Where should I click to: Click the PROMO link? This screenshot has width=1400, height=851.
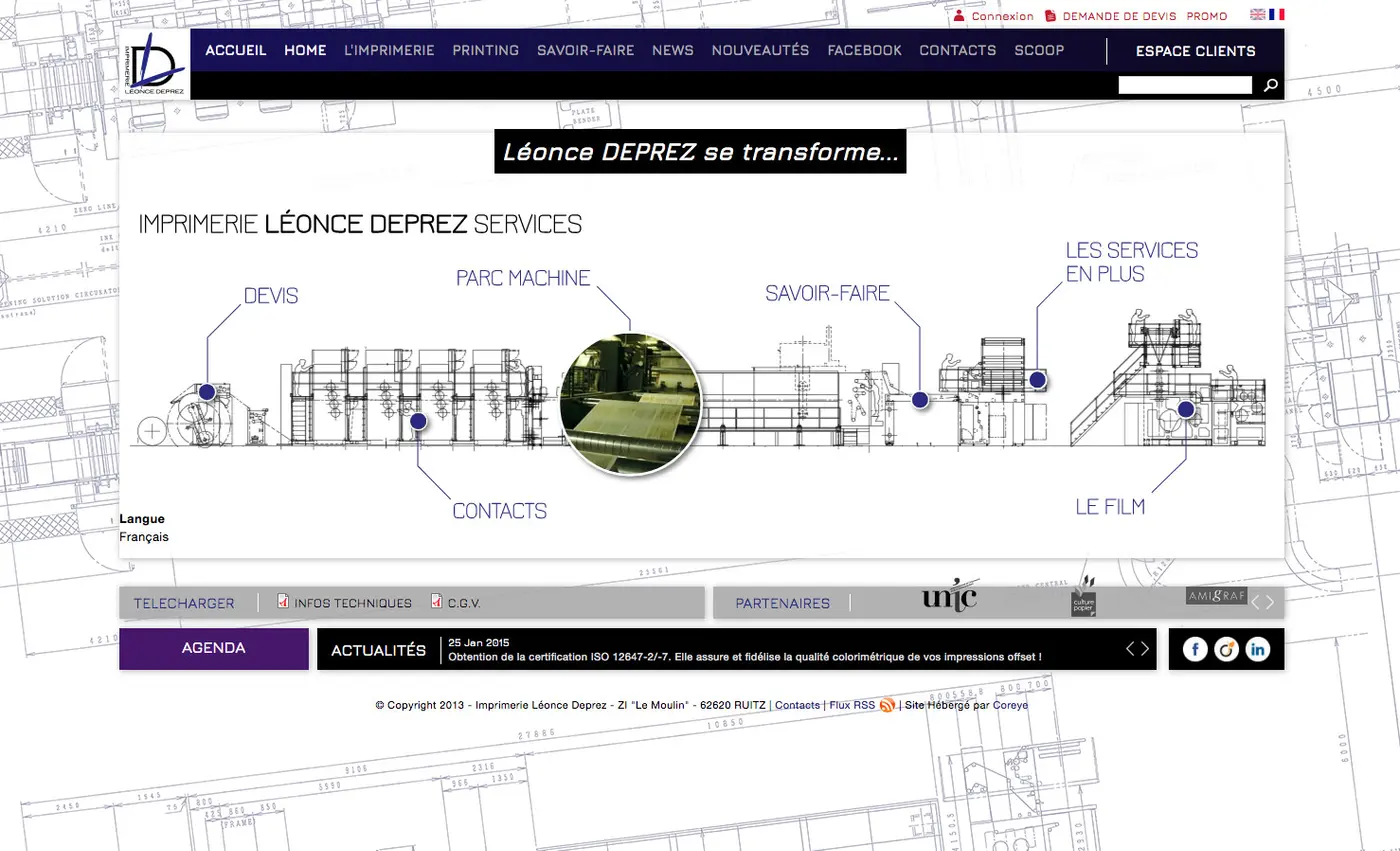1207,16
